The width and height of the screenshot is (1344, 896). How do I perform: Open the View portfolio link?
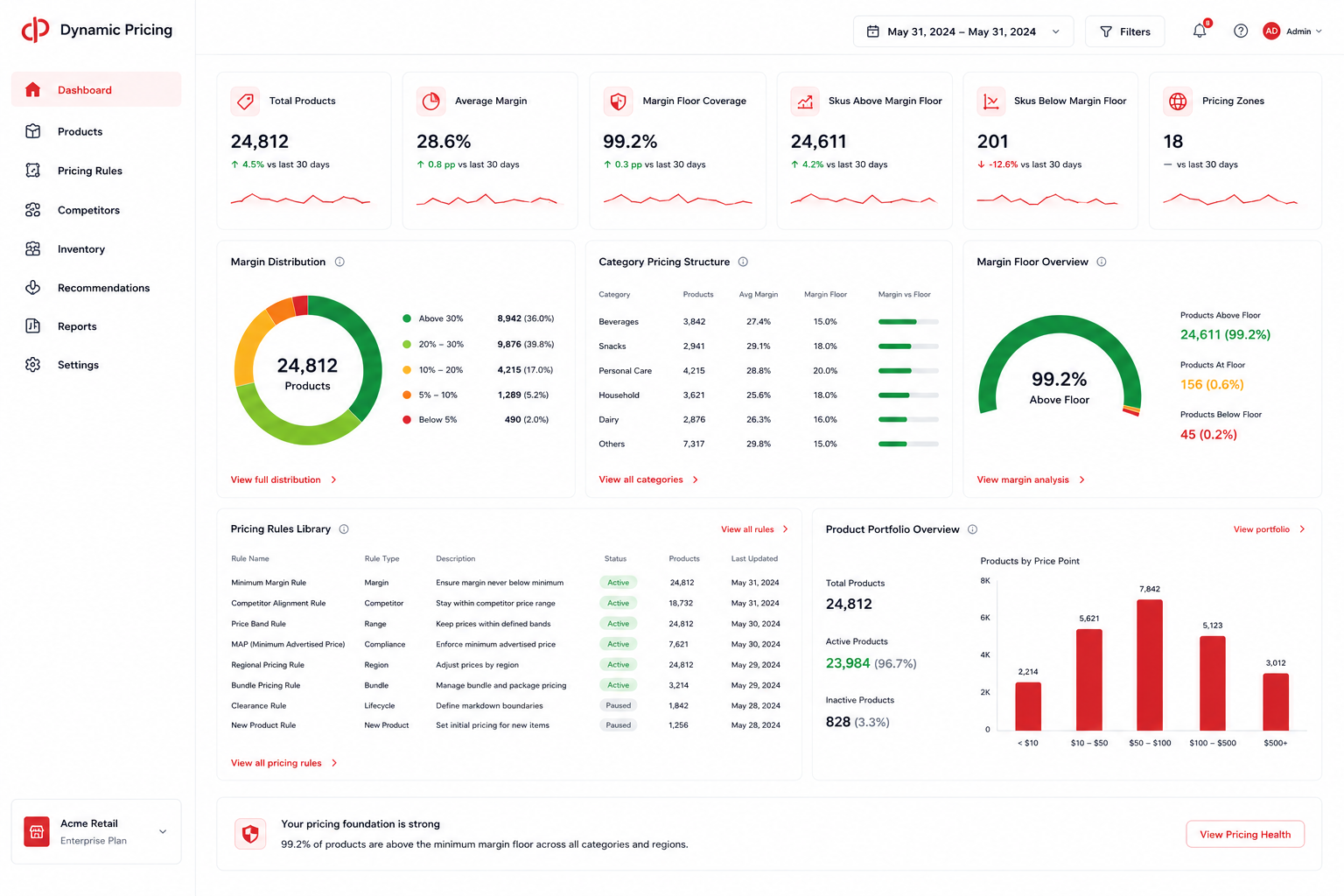tap(1269, 529)
